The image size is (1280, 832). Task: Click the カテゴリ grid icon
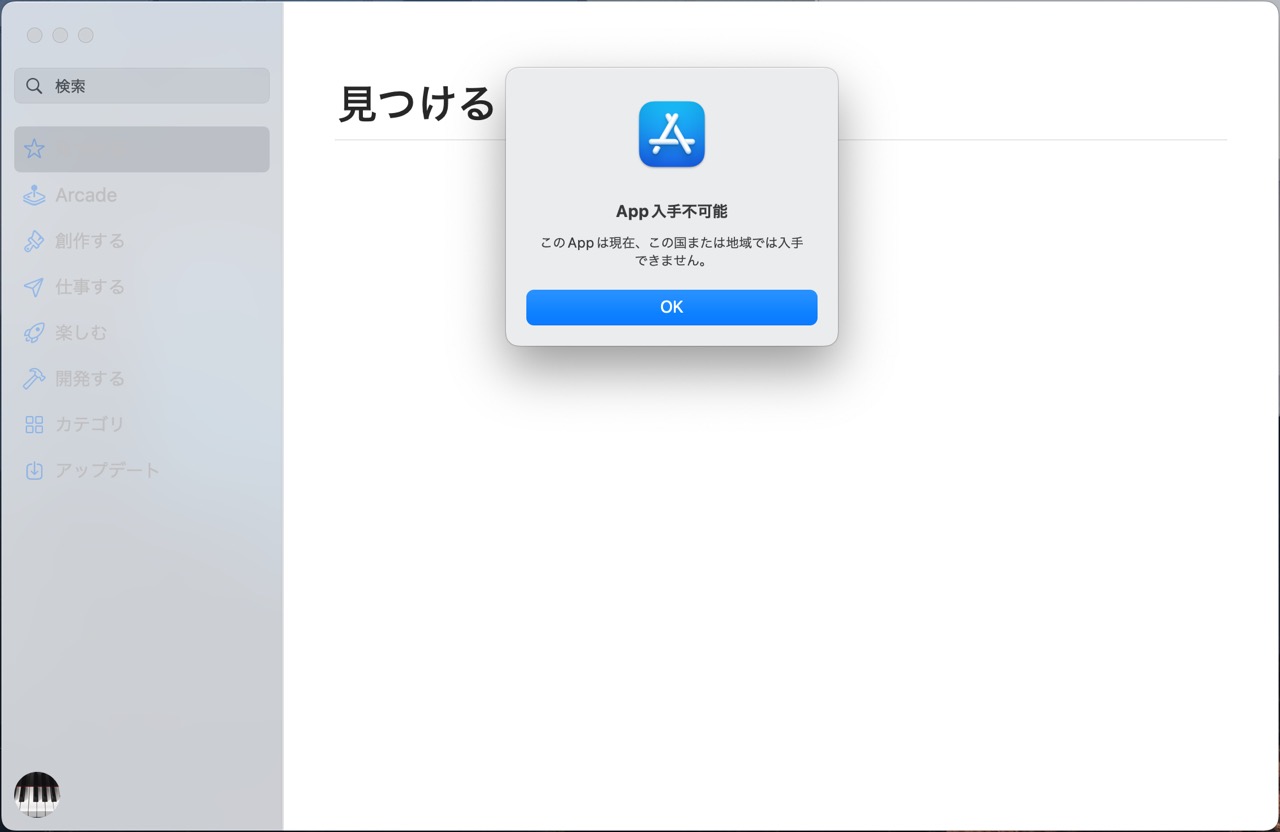coord(34,425)
